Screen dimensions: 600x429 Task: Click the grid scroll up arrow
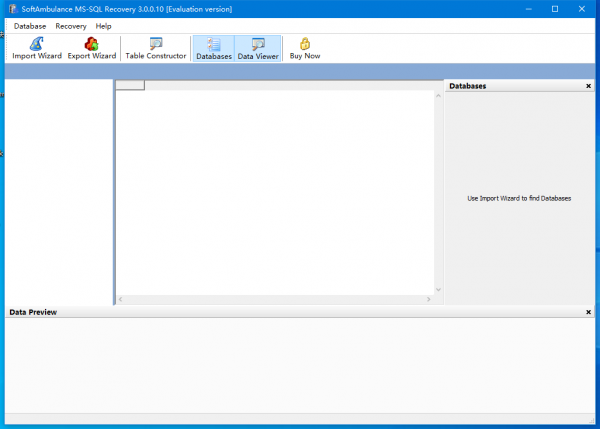439,96
